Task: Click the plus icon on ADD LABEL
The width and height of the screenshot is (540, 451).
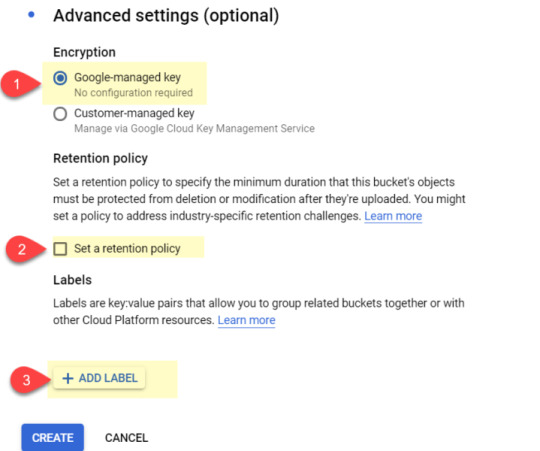Action: (68, 378)
